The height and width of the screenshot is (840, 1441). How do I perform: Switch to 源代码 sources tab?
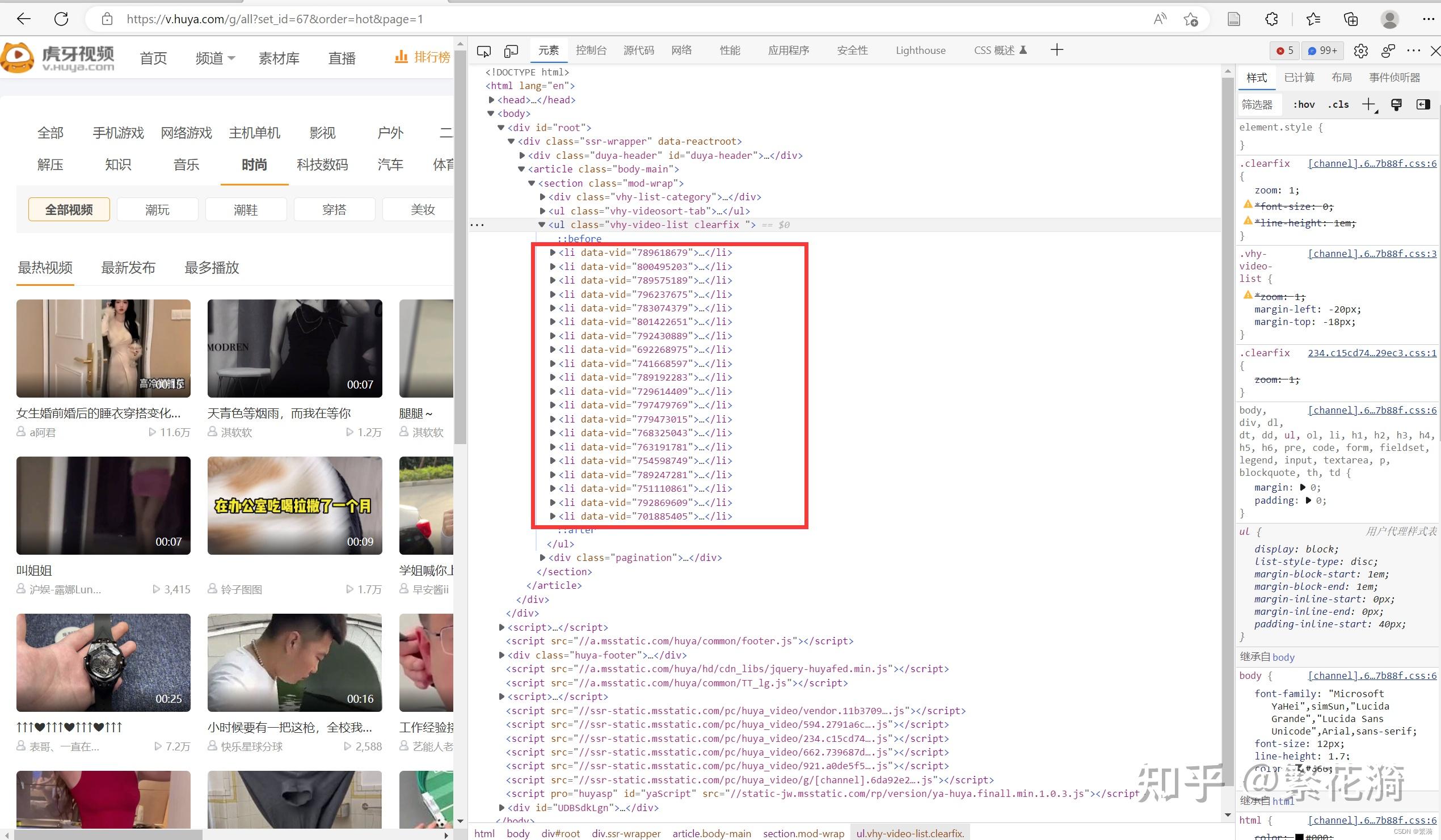click(638, 50)
